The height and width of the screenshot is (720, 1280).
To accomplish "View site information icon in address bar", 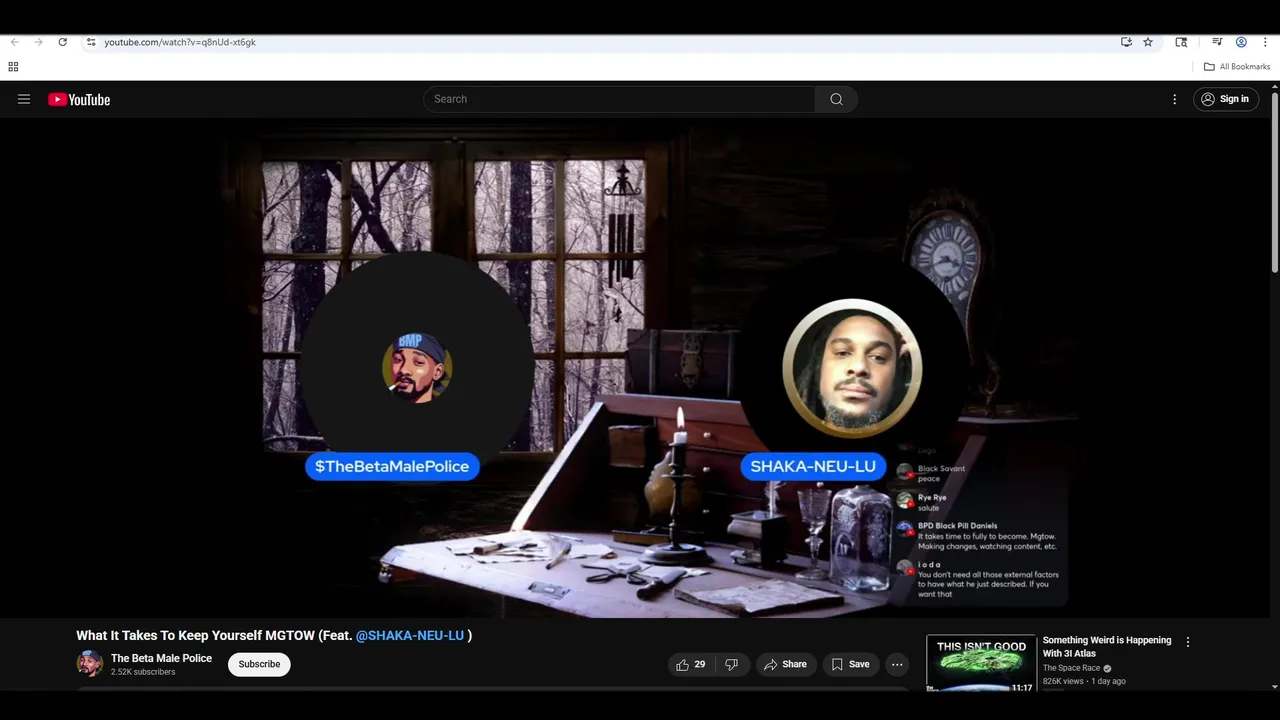I will coord(91,42).
